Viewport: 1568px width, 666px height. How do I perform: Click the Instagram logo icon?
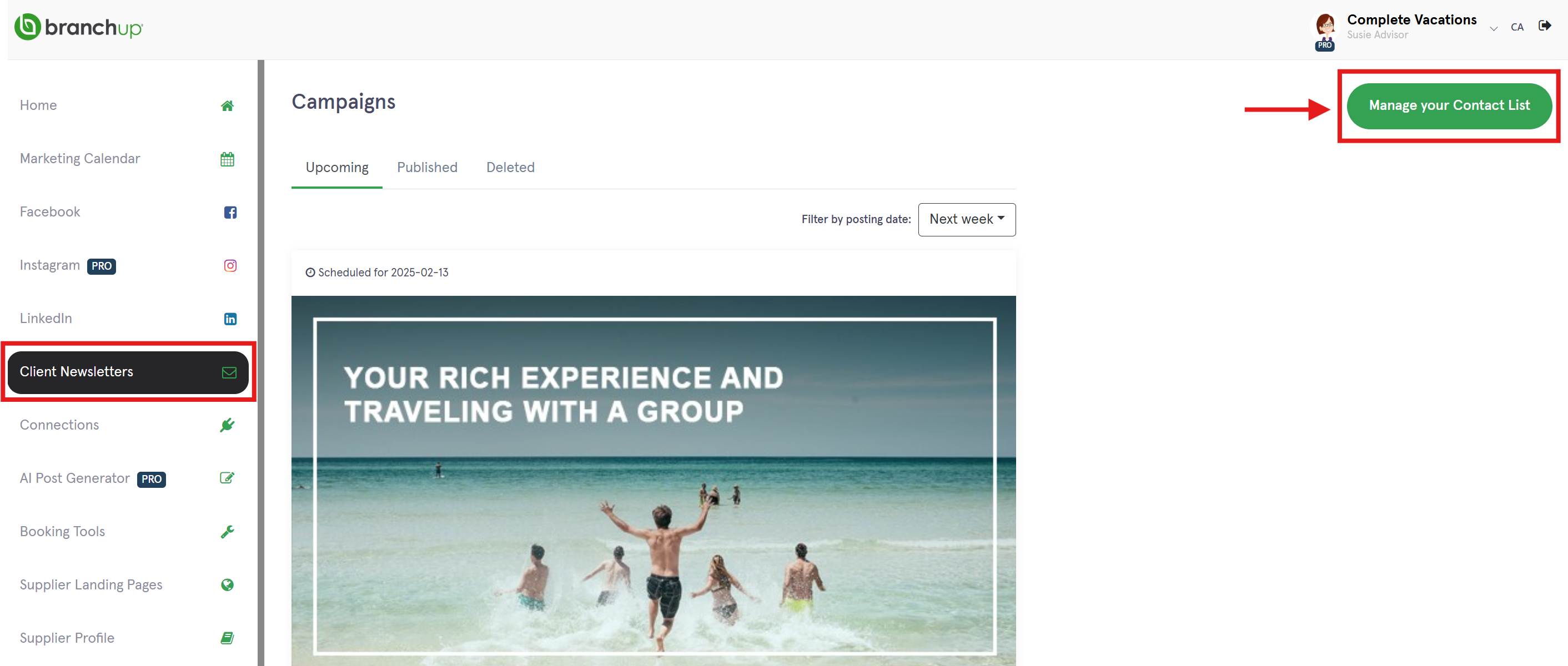tap(230, 266)
